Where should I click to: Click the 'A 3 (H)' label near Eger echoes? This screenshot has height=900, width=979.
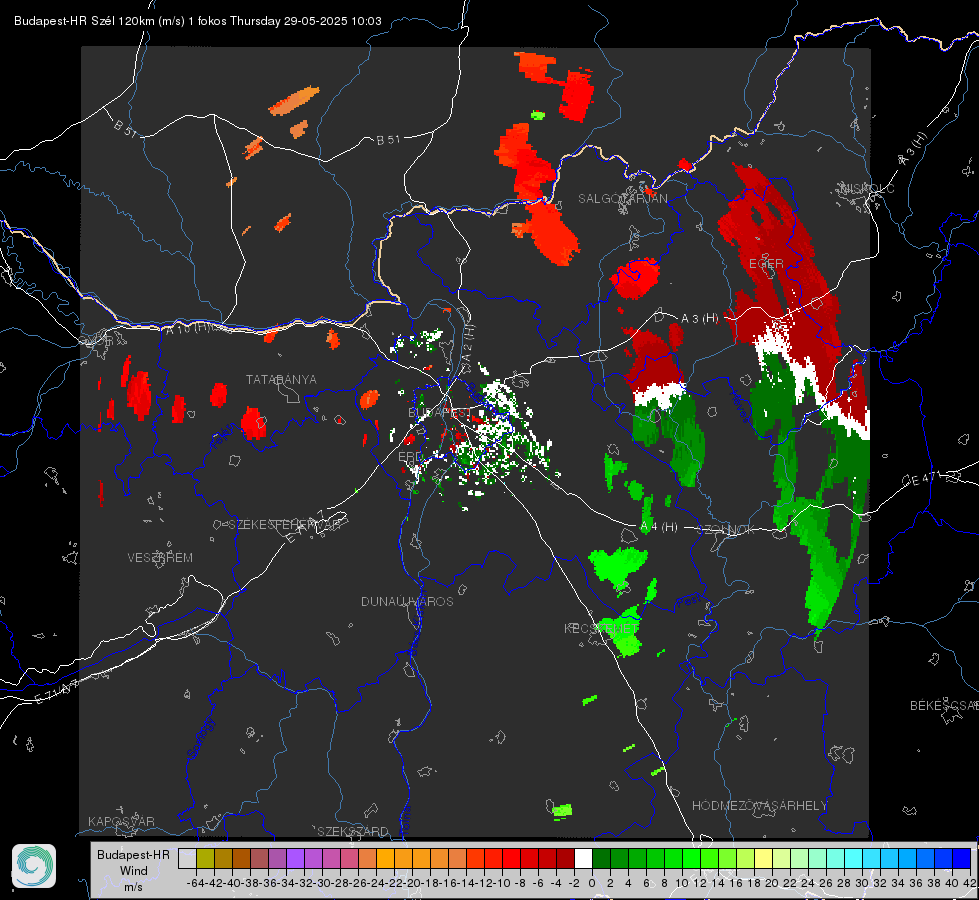(x=699, y=319)
